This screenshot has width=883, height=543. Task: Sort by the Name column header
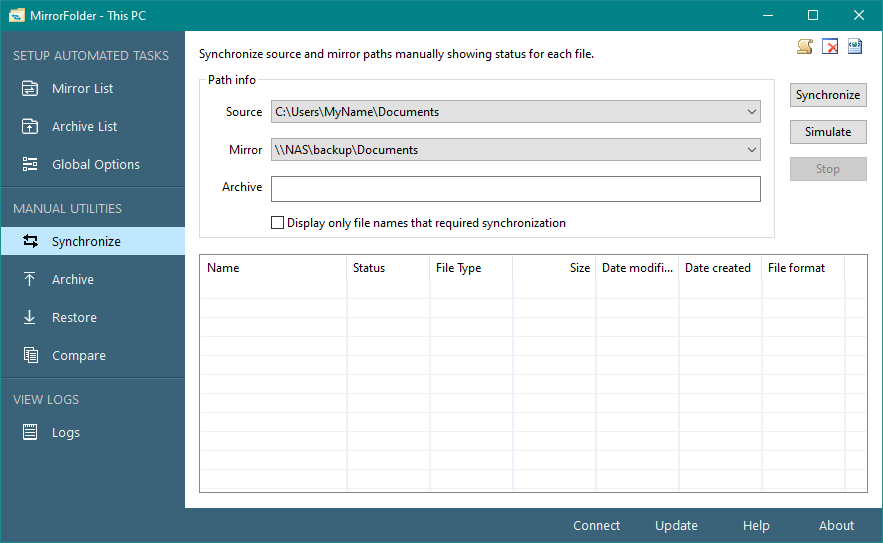(273, 268)
